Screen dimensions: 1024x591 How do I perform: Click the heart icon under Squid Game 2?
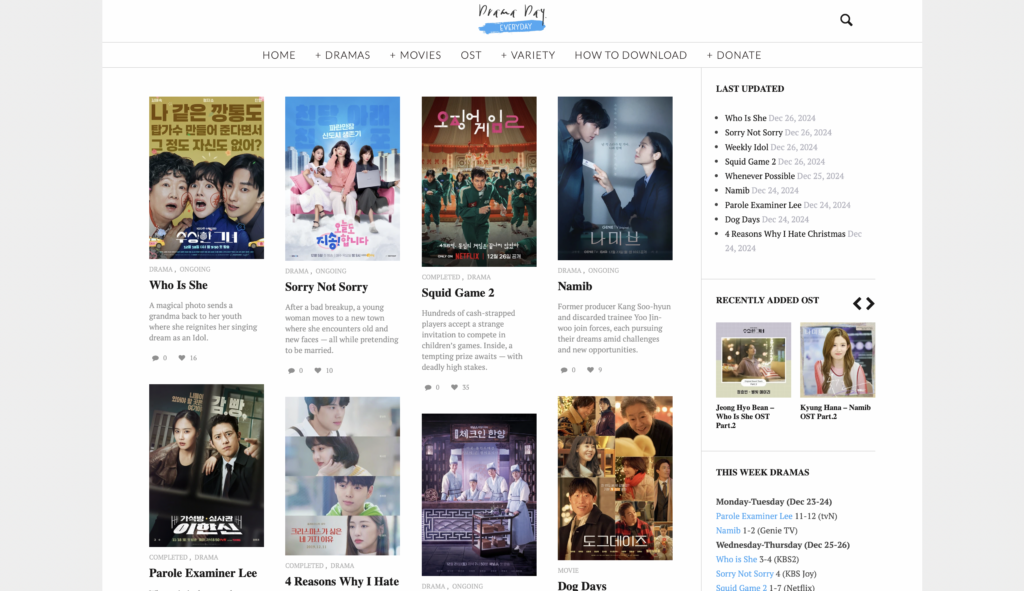click(455, 387)
